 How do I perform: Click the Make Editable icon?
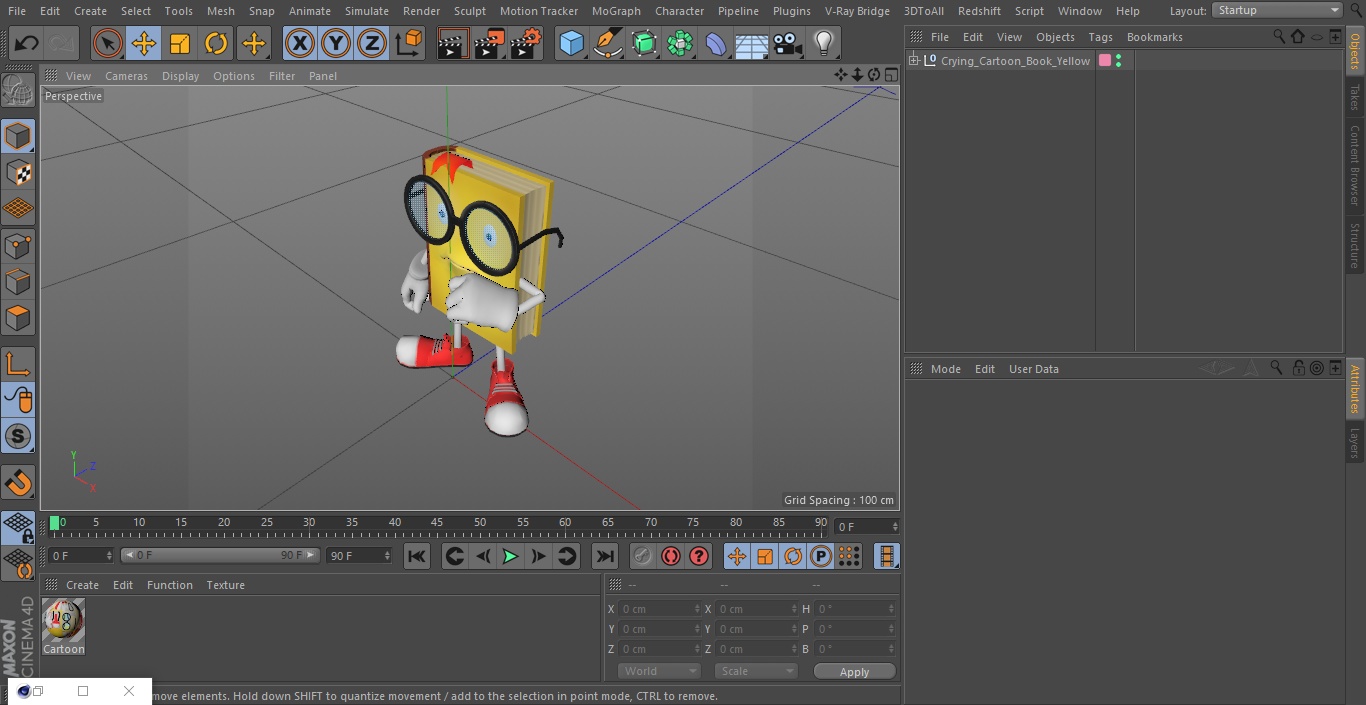[x=18, y=92]
